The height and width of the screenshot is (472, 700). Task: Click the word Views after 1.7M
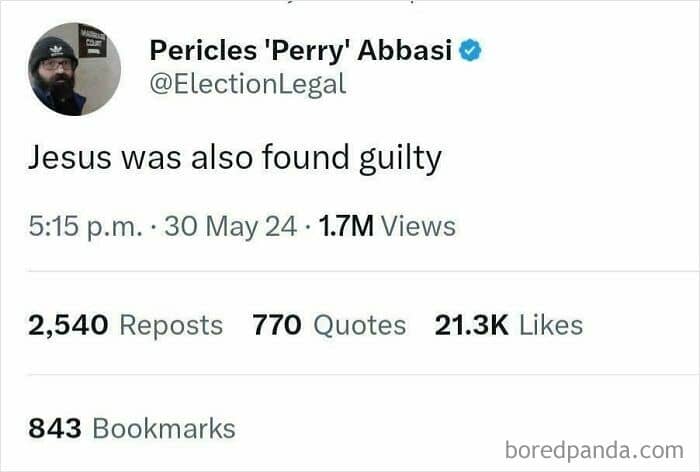coord(418,226)
